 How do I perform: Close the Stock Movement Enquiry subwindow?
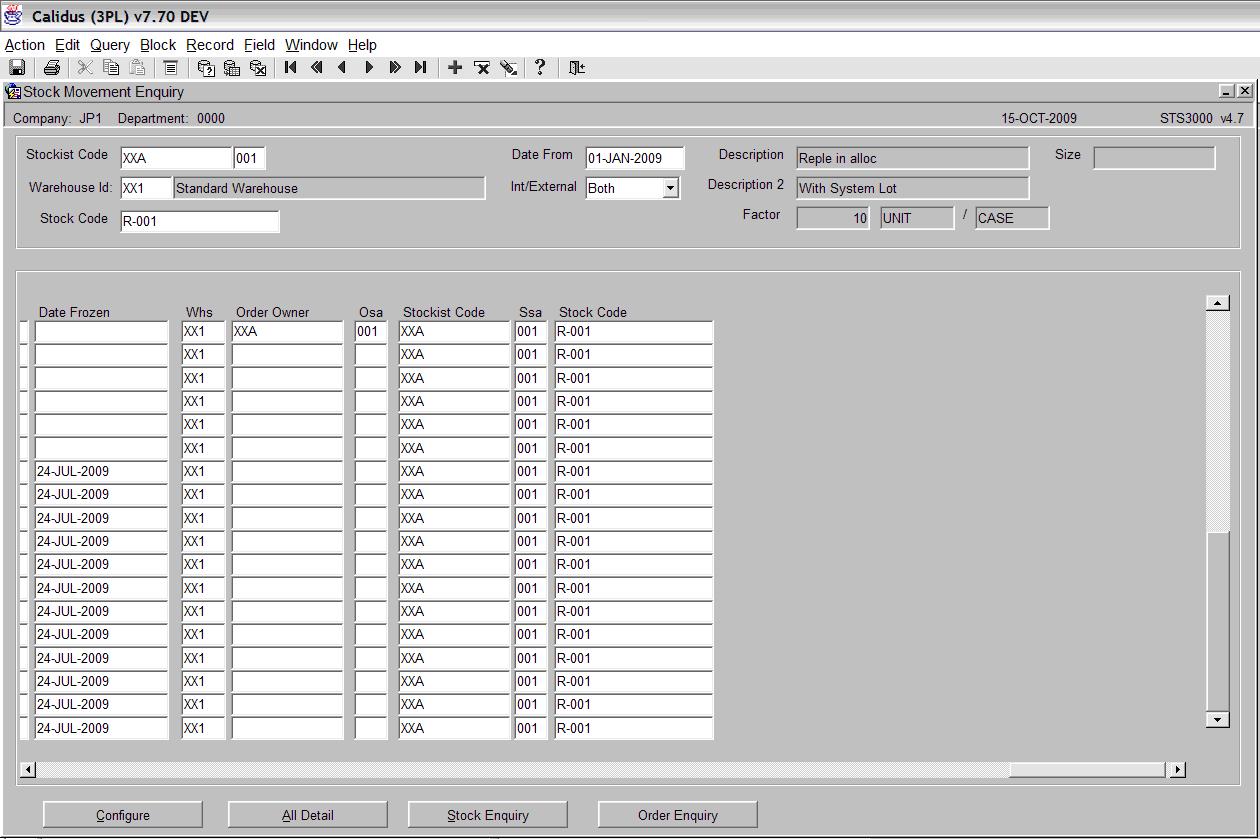pos(1244,91)
